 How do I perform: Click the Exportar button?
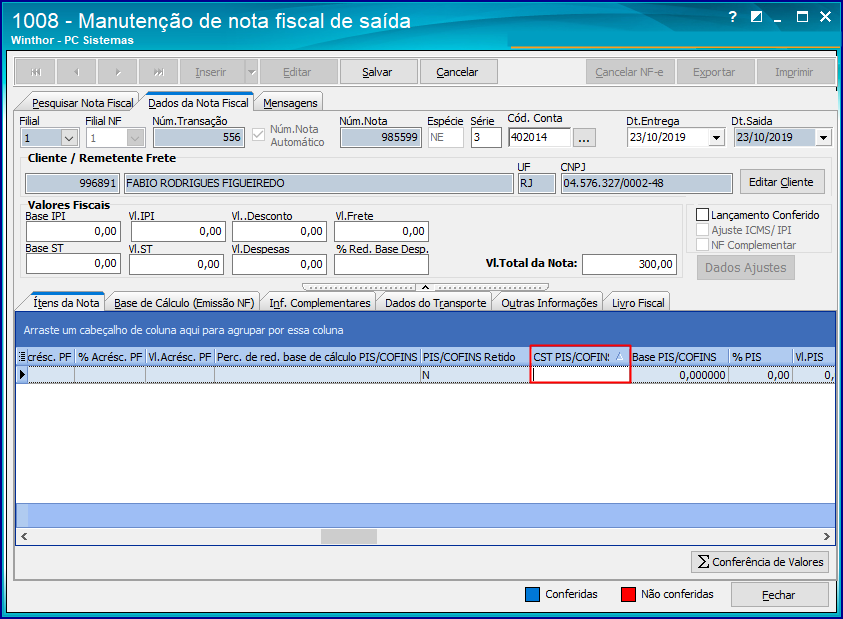[716, 72]
